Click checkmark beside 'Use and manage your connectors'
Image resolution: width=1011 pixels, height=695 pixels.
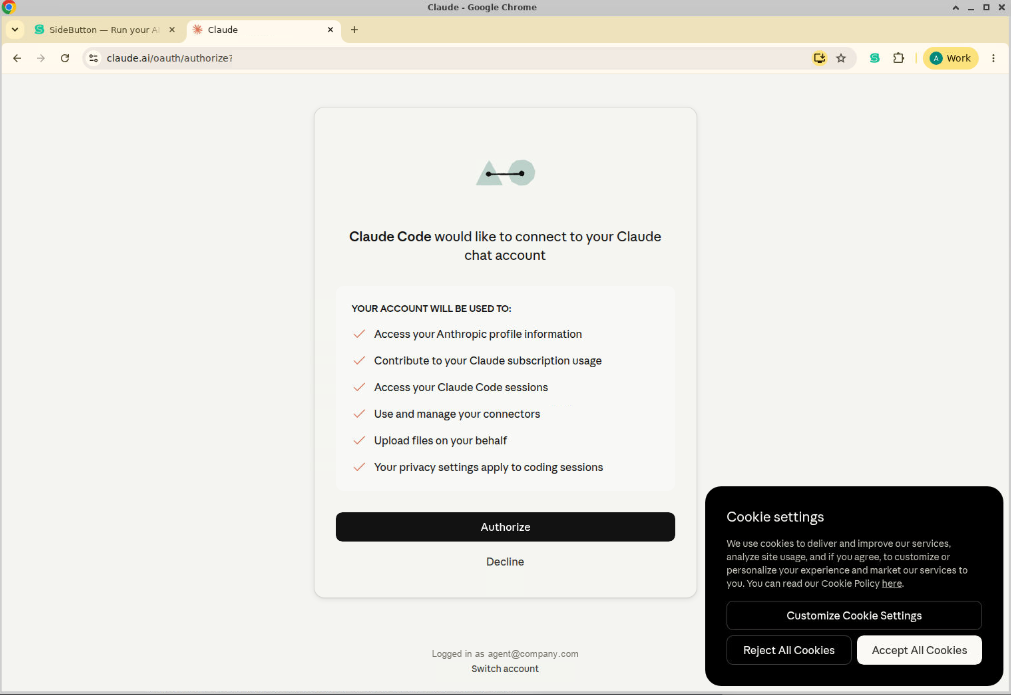pos(359,414)
